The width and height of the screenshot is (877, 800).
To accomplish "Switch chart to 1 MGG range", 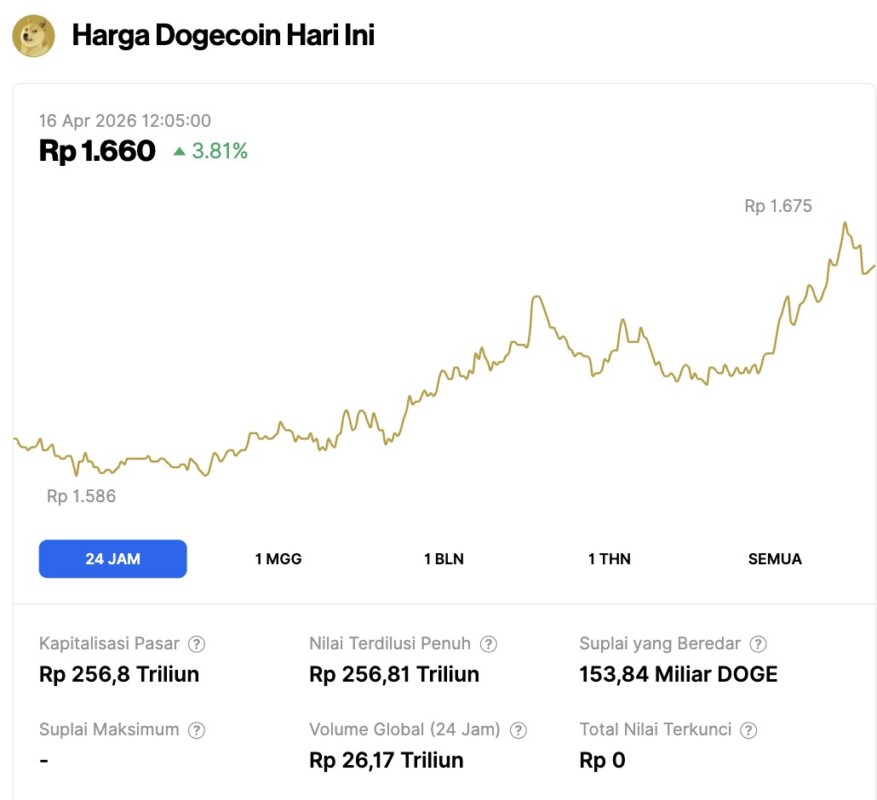I will [x=278, y=559].
